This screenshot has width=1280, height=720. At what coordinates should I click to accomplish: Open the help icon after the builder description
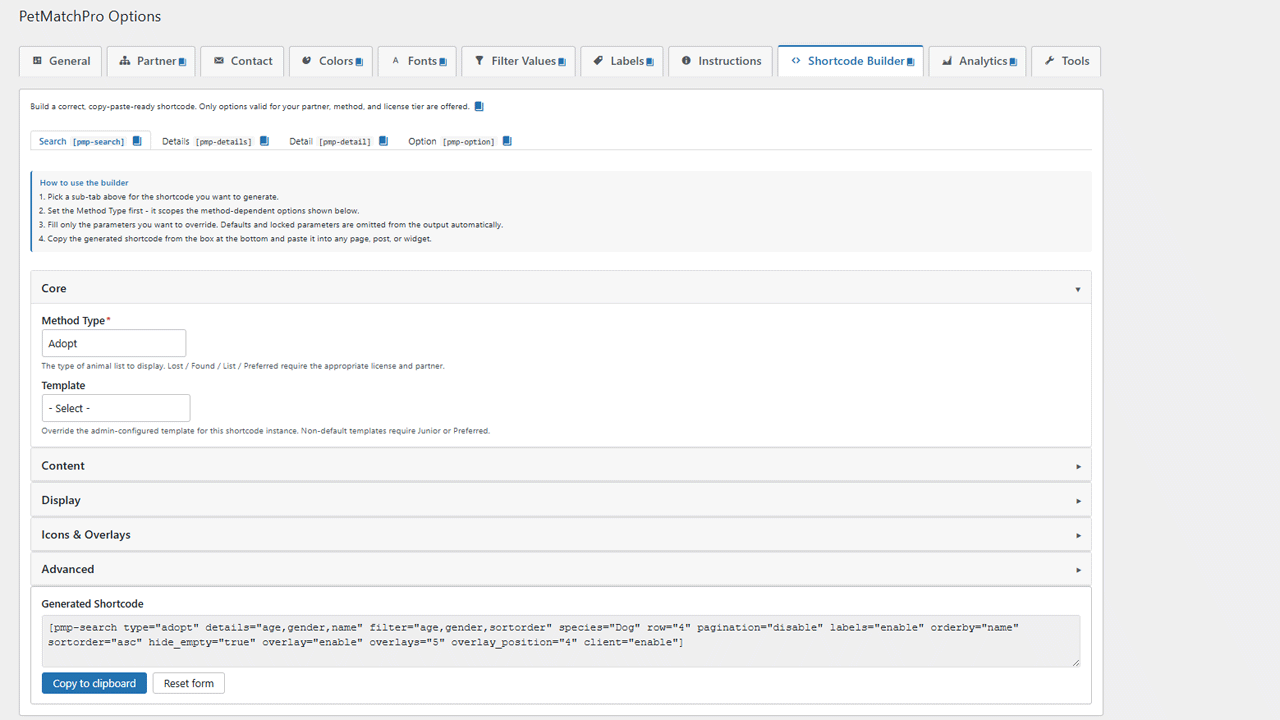pos(479,106)
